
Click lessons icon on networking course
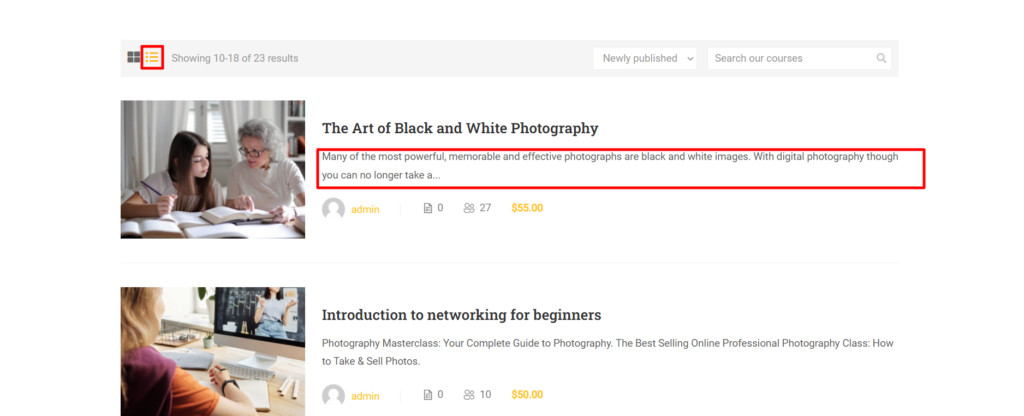428,395
